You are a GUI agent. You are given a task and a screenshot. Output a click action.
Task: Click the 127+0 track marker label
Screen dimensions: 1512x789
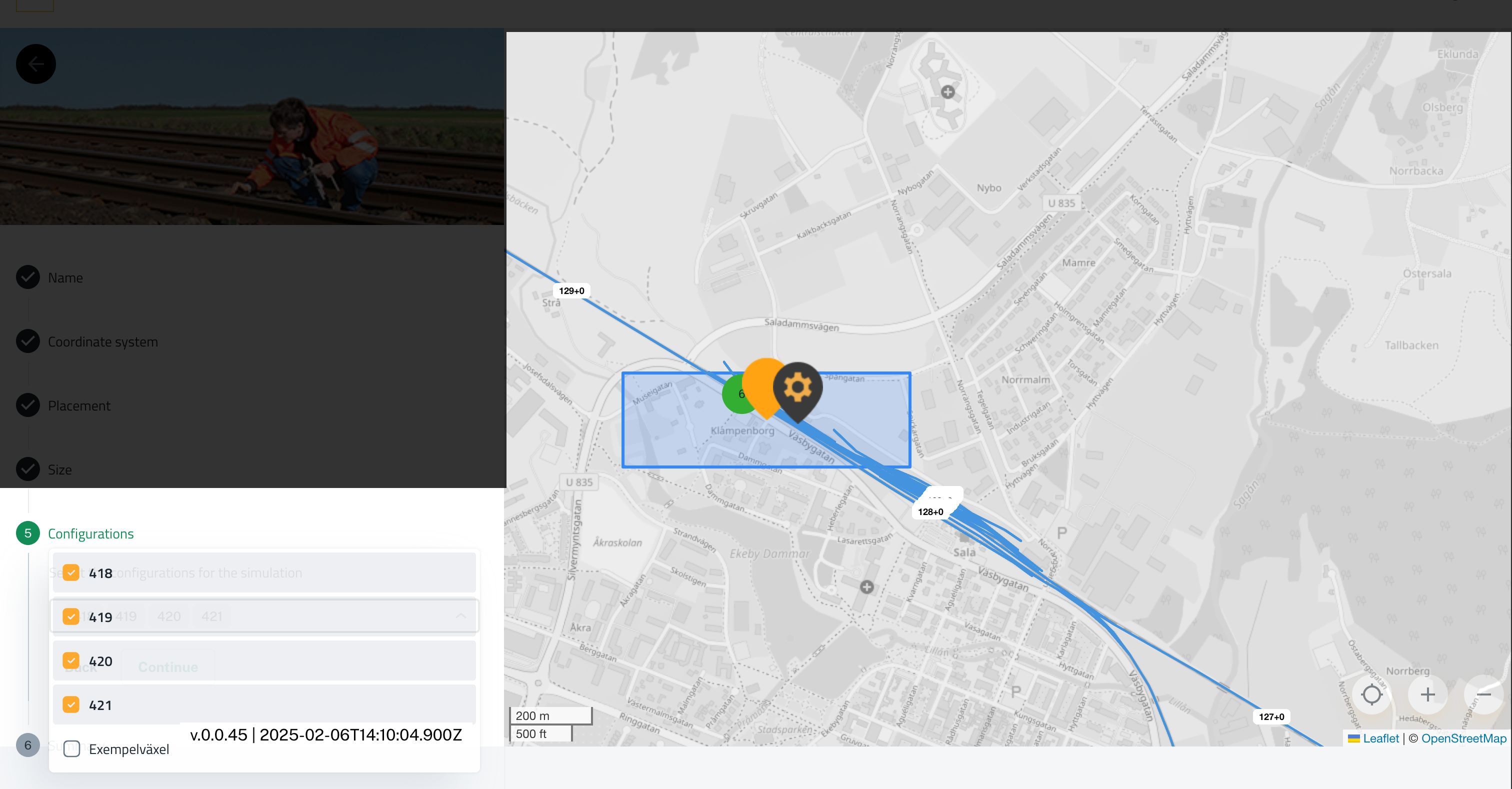[1271, 717]
